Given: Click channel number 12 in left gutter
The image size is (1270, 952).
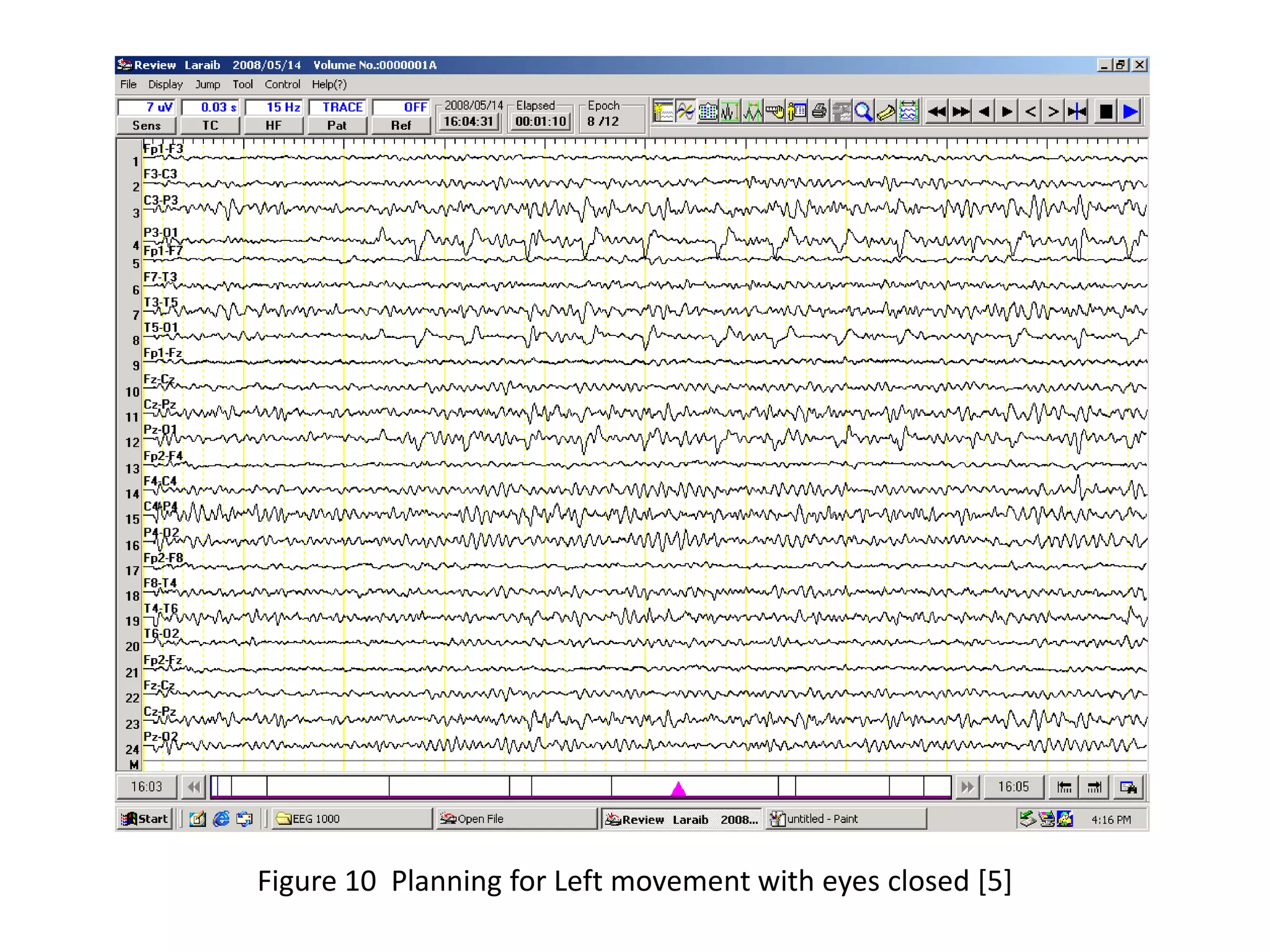Looking at the screenshot, I should 132,443.
